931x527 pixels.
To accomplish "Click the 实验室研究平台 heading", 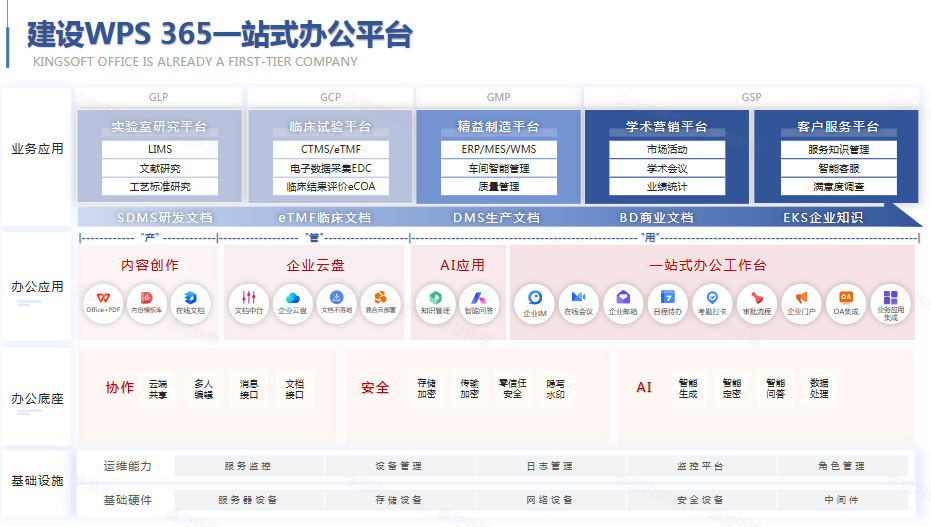I will 159,126.
